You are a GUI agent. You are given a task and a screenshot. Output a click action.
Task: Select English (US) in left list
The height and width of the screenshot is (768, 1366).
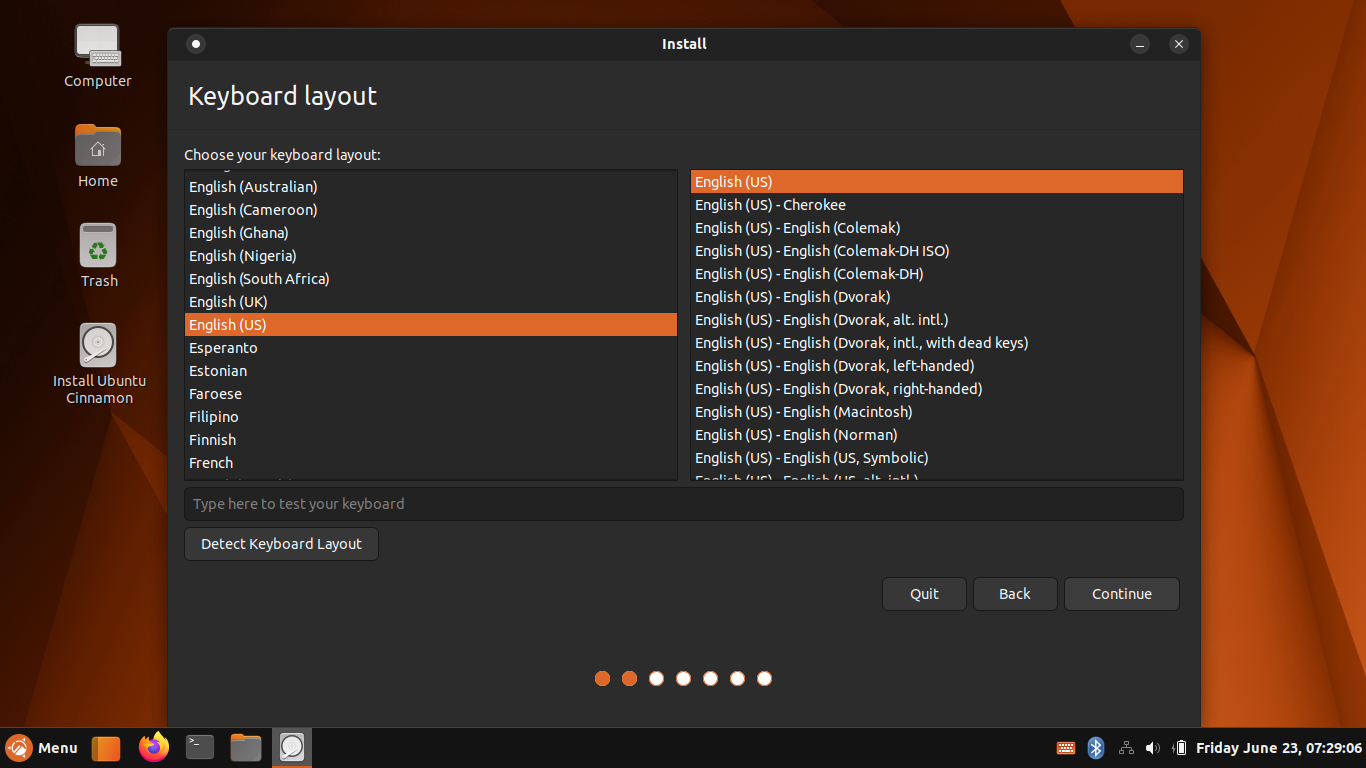click(431, 325)
